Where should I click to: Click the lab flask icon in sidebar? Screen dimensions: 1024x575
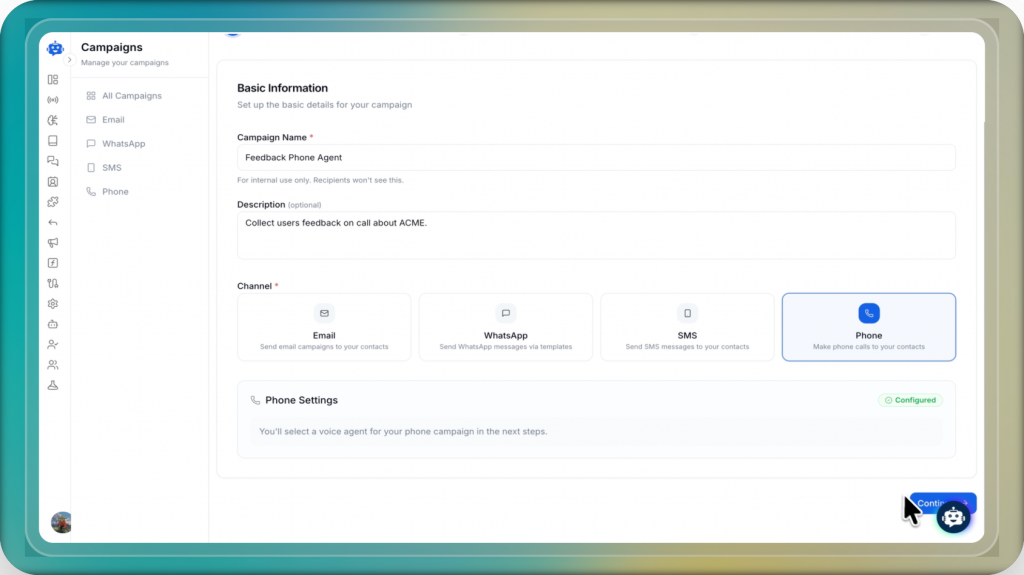pyautogui.click(x=53, y=385)
